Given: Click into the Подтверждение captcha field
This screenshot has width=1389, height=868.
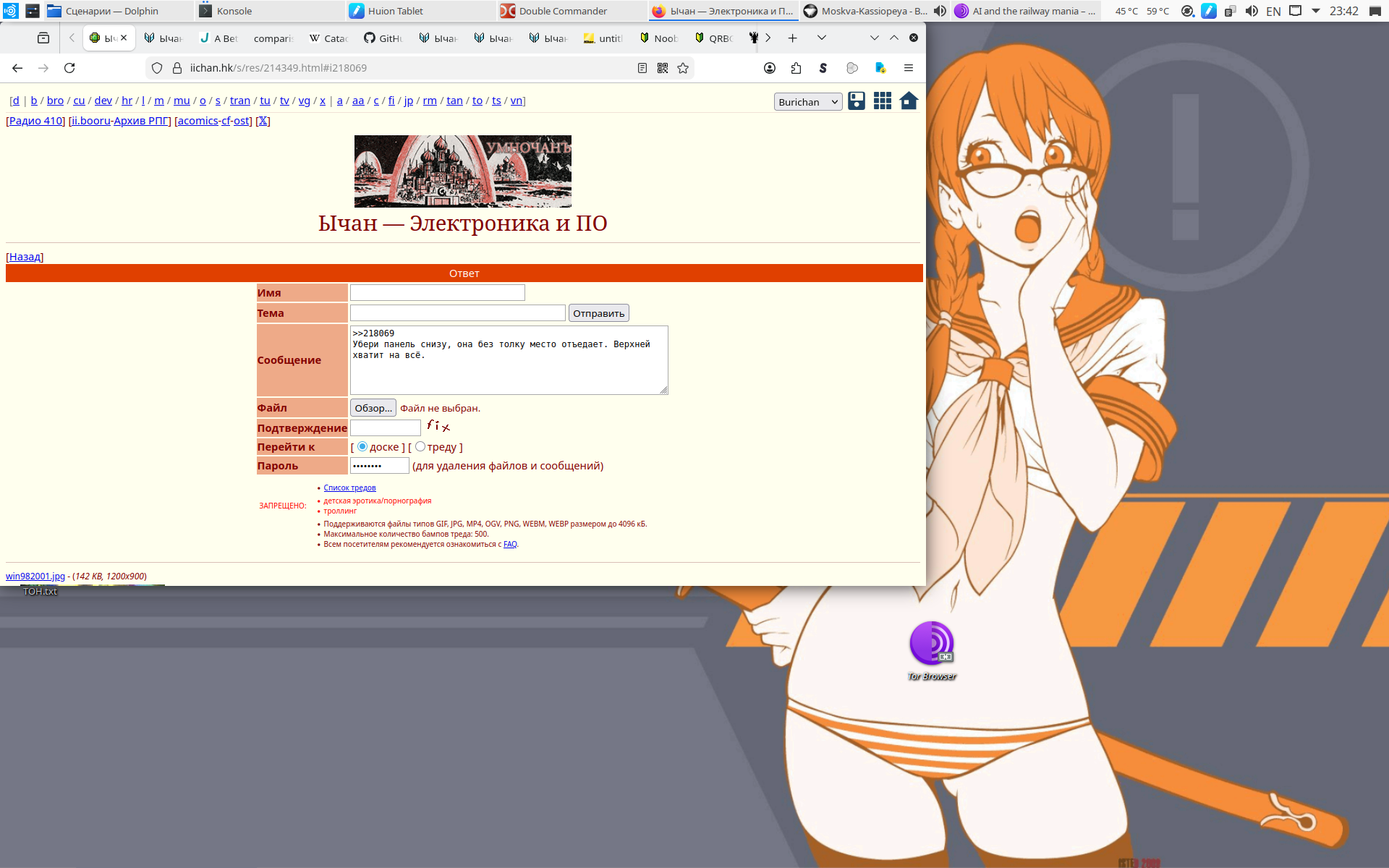Looking at the screenshot, I should pyautogui.click(x=386, y=428).
